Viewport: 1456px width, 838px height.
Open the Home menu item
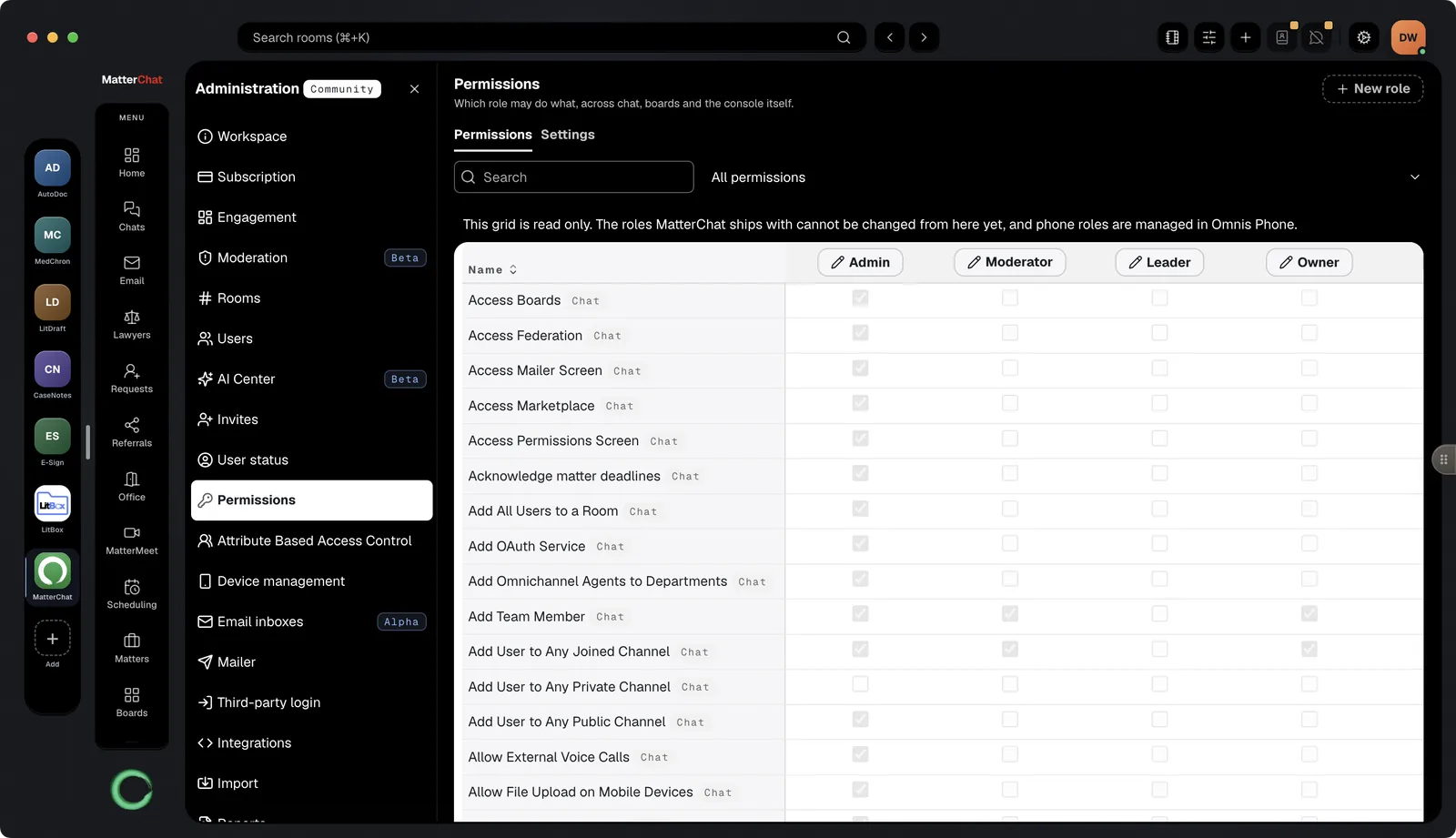coord(132,162)
